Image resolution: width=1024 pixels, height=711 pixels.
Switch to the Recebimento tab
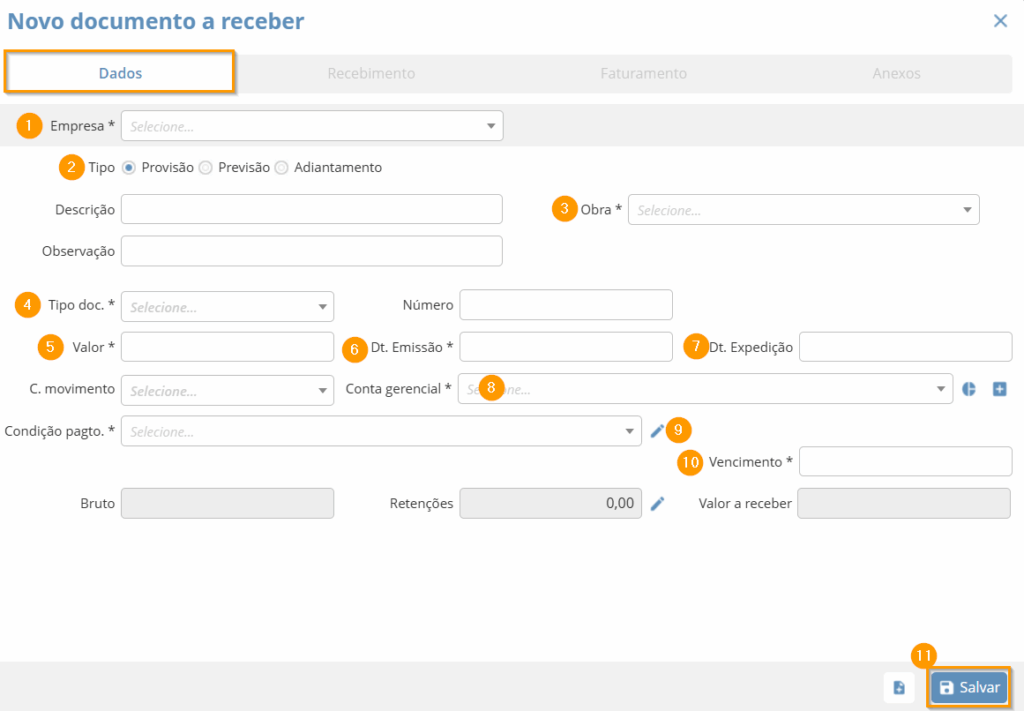point(371,73)
